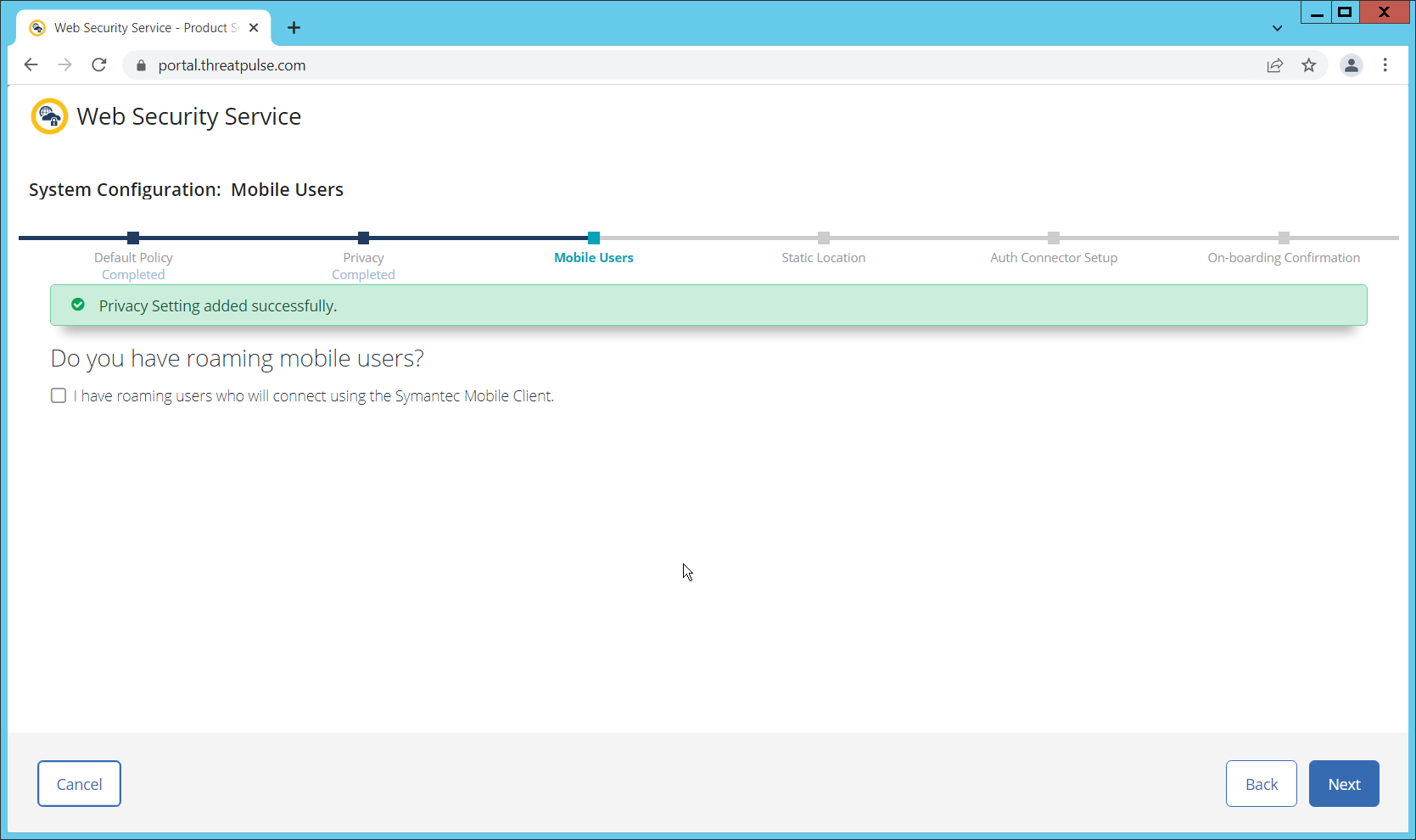Click the Web Security Service logo icon
This screenshot has width=1416, height=840.
(x=49, y=116)
